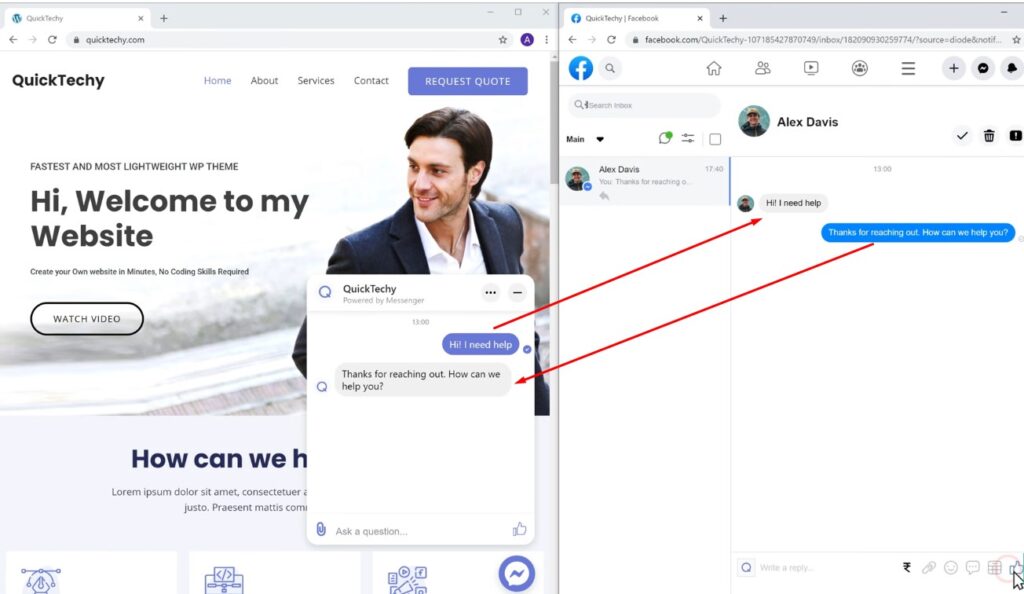Tick the select-all checkbox in inbox
1024x594 pixels.
coord(714,139)
